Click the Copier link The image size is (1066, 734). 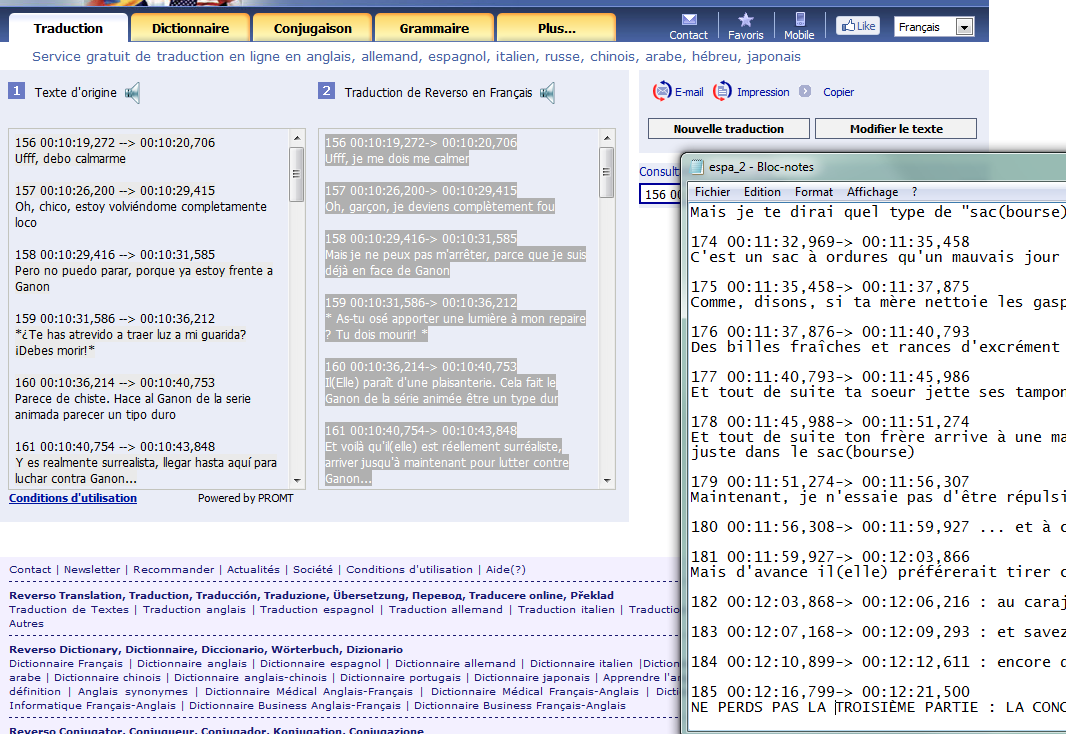[x=838, y=92]
